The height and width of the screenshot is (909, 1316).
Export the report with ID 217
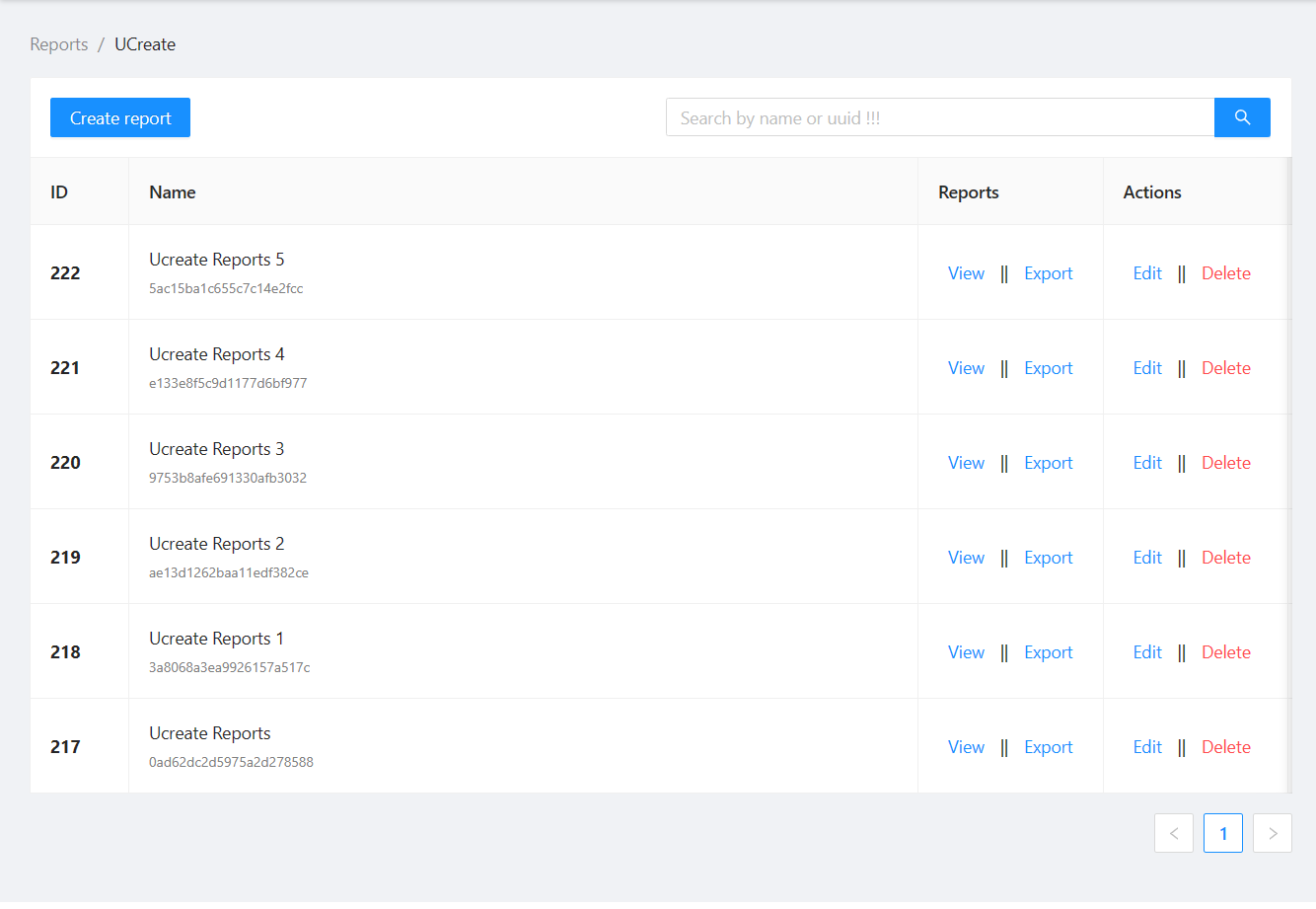(x=1049, y=747)
